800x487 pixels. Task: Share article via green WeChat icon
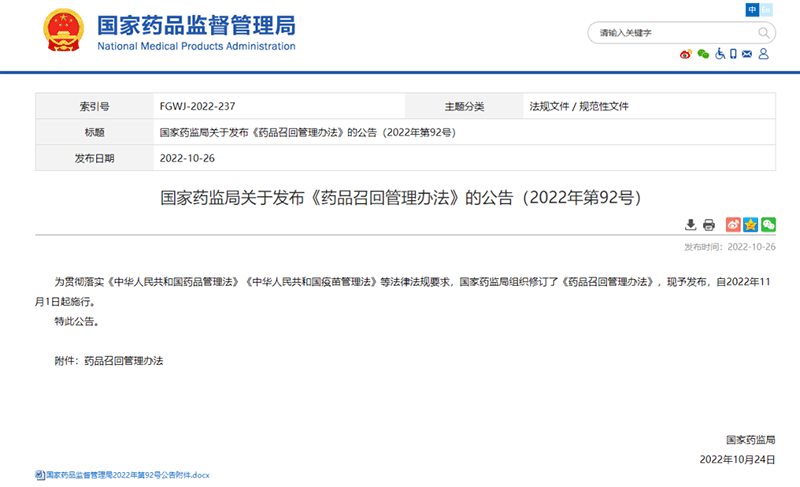768,224
